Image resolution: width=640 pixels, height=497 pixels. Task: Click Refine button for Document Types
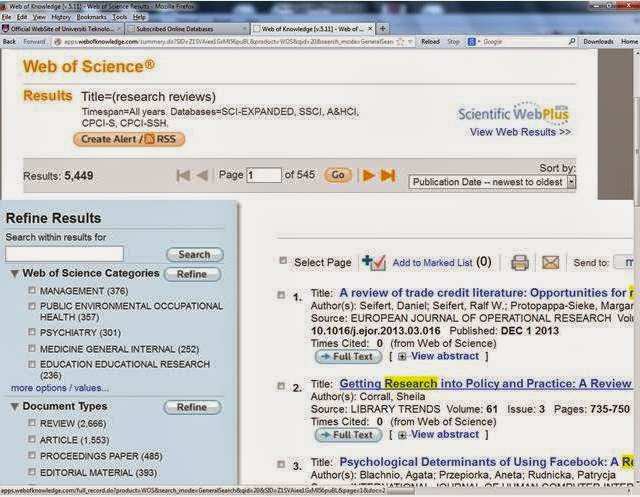coord(192,407)
